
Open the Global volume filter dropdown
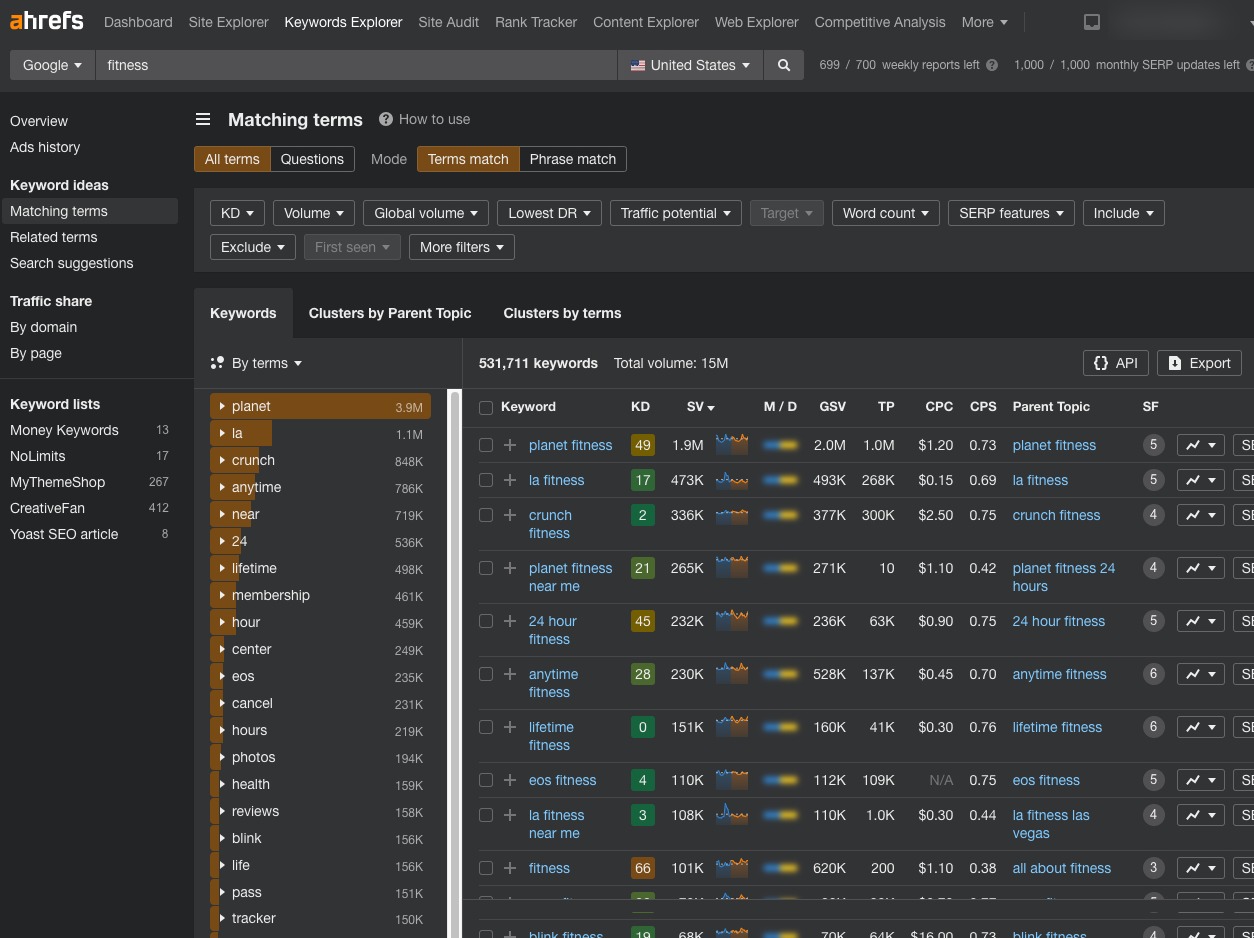coord(425,213)
